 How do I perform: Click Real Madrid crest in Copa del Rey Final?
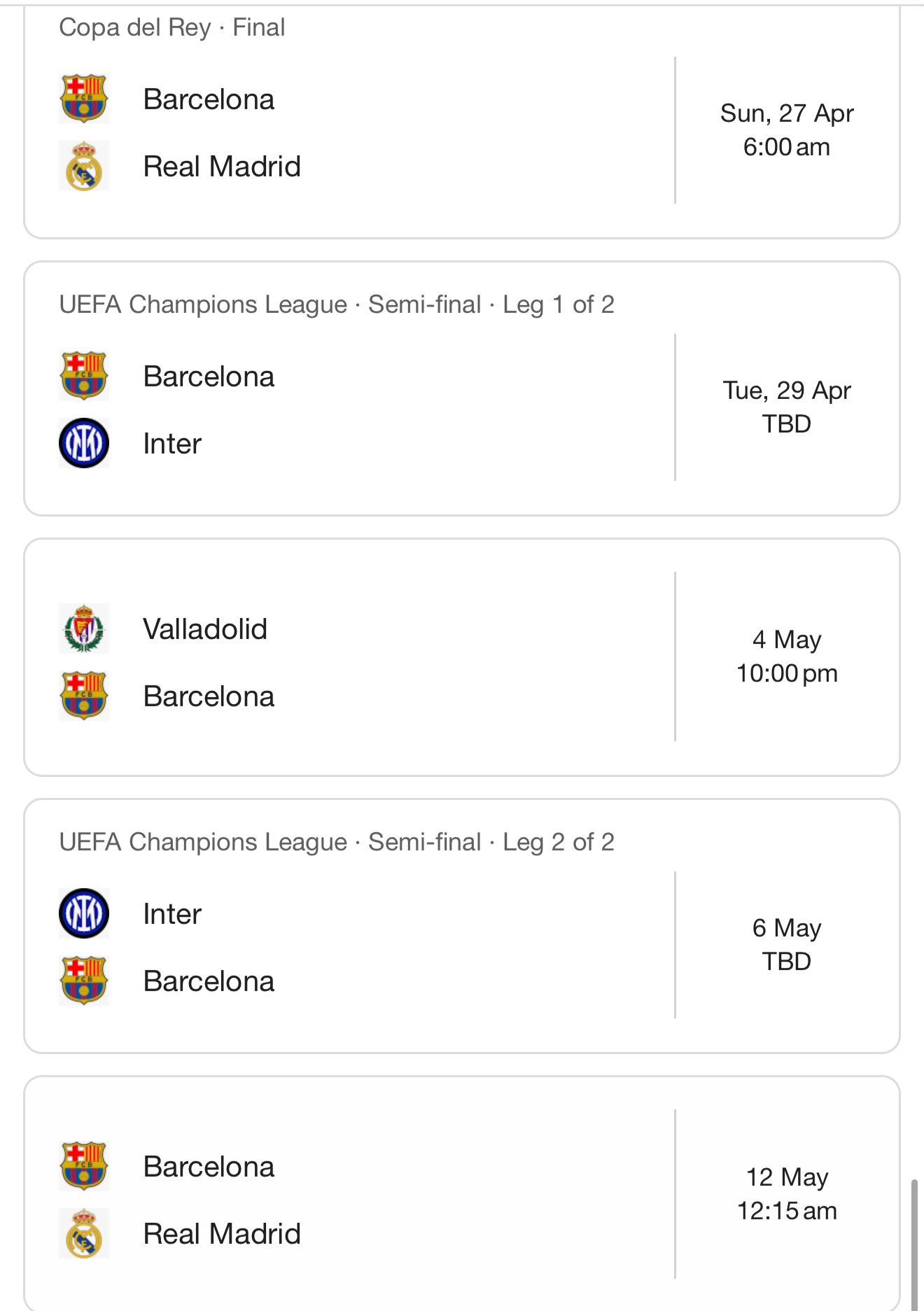point(84,167)
